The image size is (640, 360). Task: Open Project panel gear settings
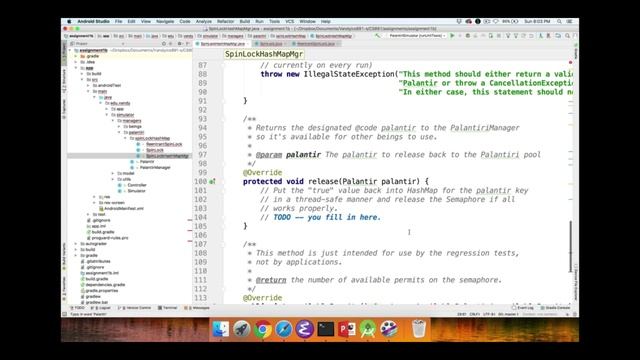pyautogui.click(x=180, y=43)
